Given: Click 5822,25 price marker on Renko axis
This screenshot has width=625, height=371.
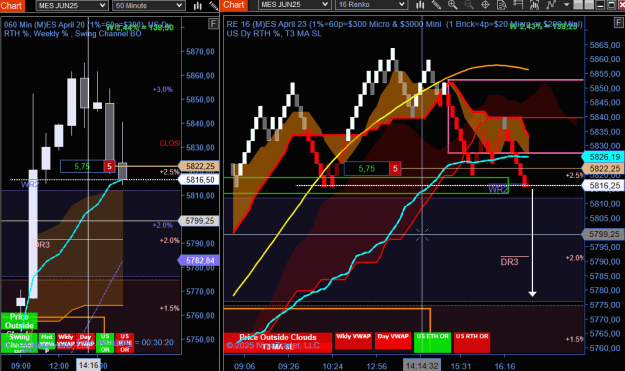Looking at the screenshot, I should [603, 169].
